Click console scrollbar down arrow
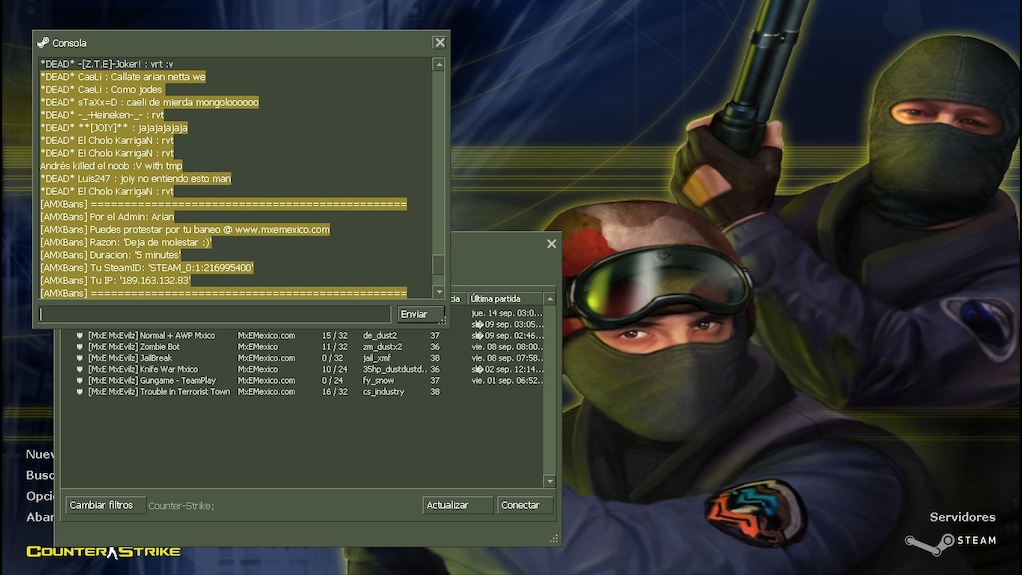The width and height of the screenshot is (1022, 575). 439,292
